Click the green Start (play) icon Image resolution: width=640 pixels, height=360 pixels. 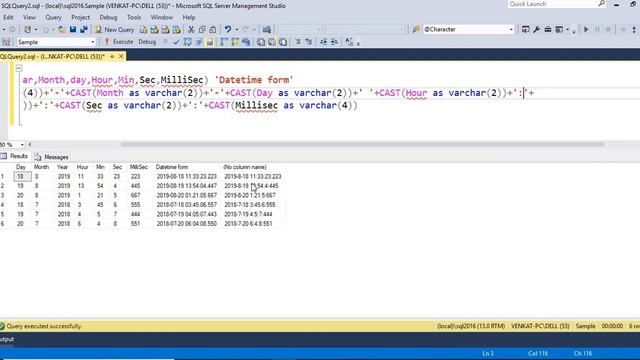click(586, 29)
